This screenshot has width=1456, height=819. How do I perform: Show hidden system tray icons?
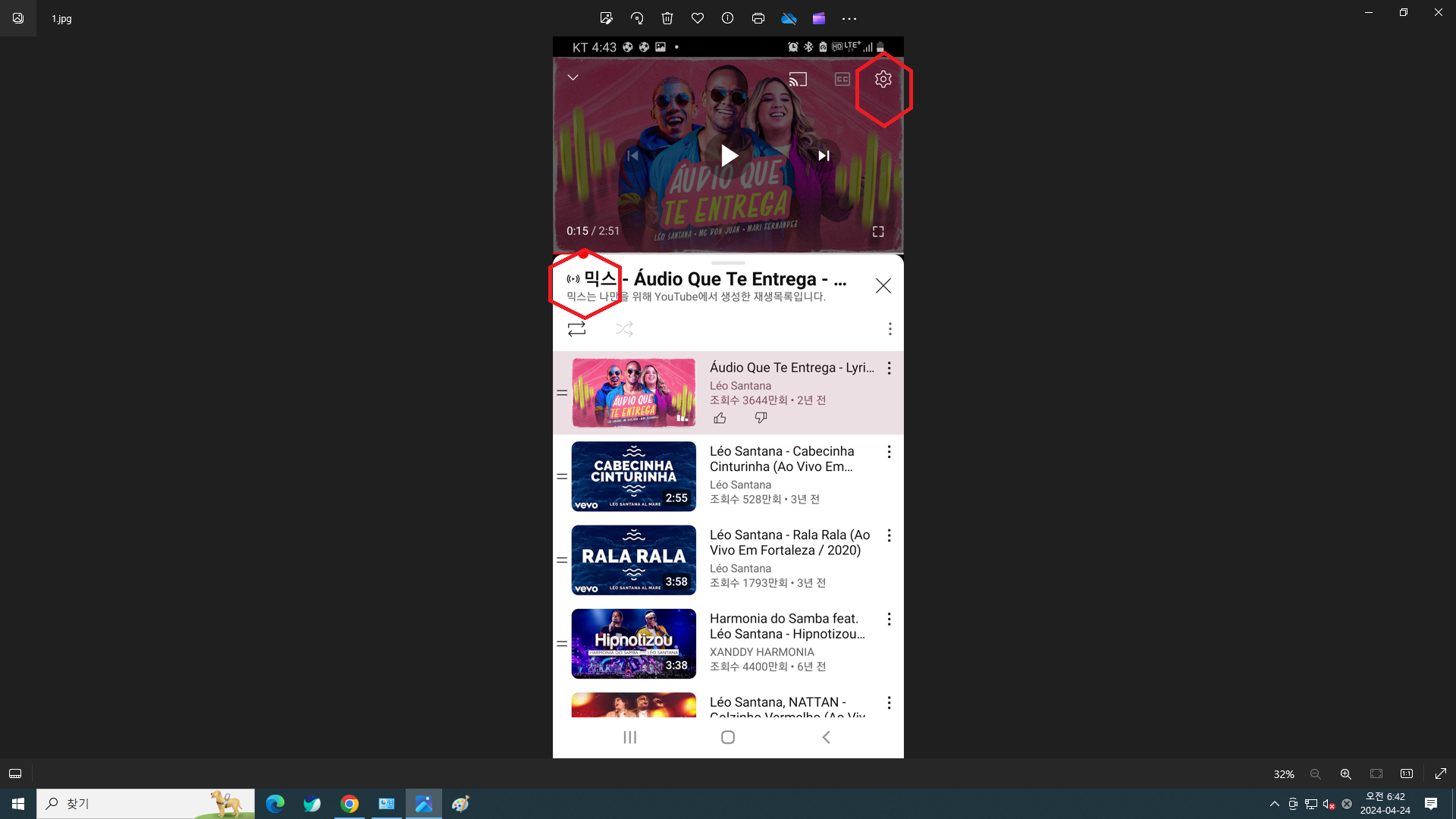click(1275, 804)
